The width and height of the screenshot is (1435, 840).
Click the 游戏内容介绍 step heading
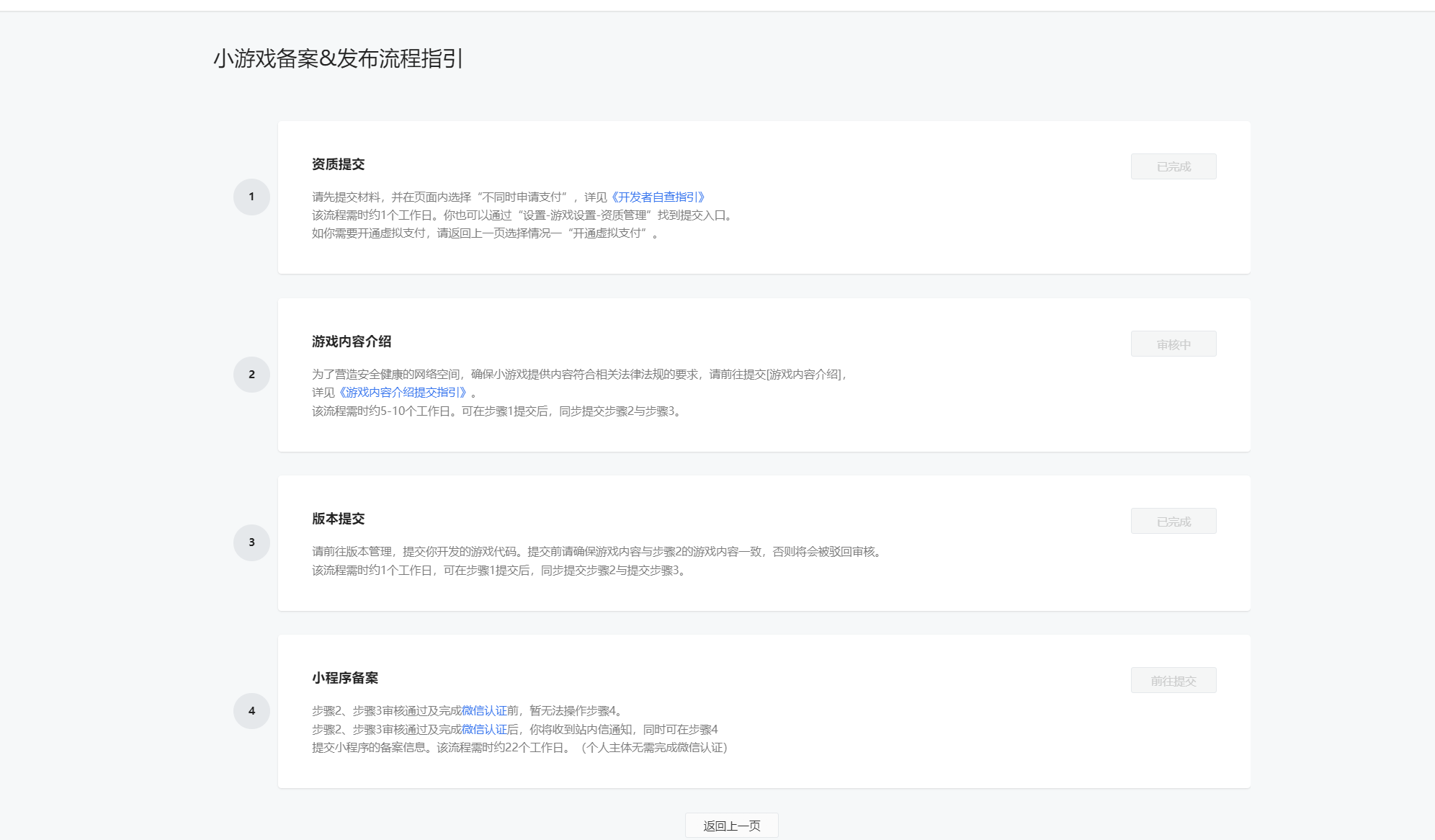pos(352,341)
